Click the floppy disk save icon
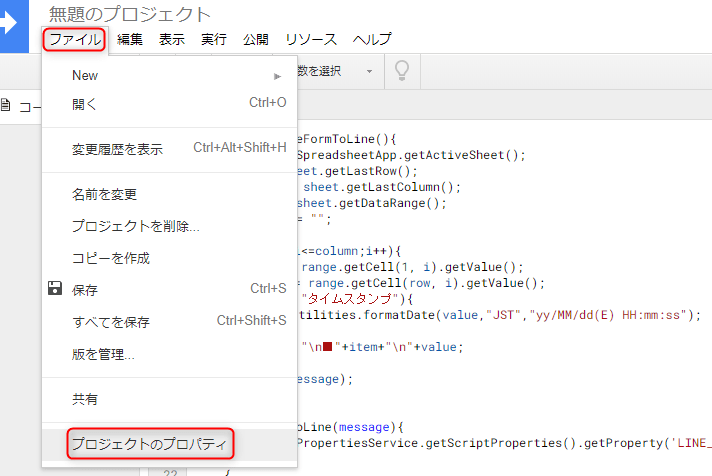712x476 pixels. (x=55, y=288)
